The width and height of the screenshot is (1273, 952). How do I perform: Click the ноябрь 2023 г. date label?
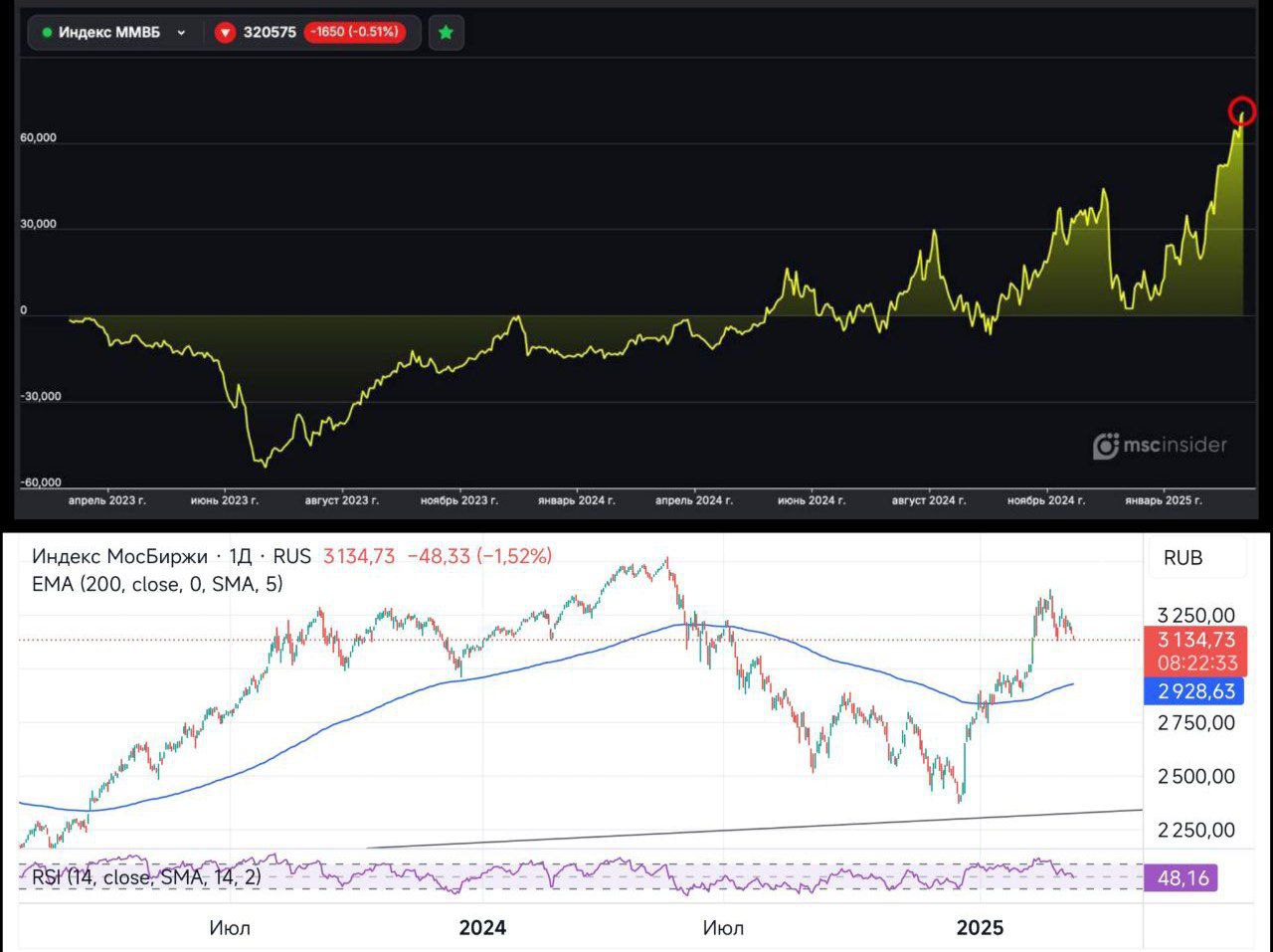(459, 500)
